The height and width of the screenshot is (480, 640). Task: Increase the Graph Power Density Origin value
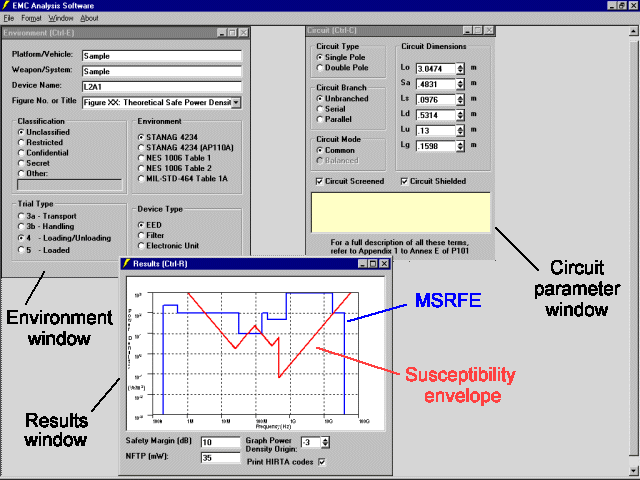coord(325,440)
